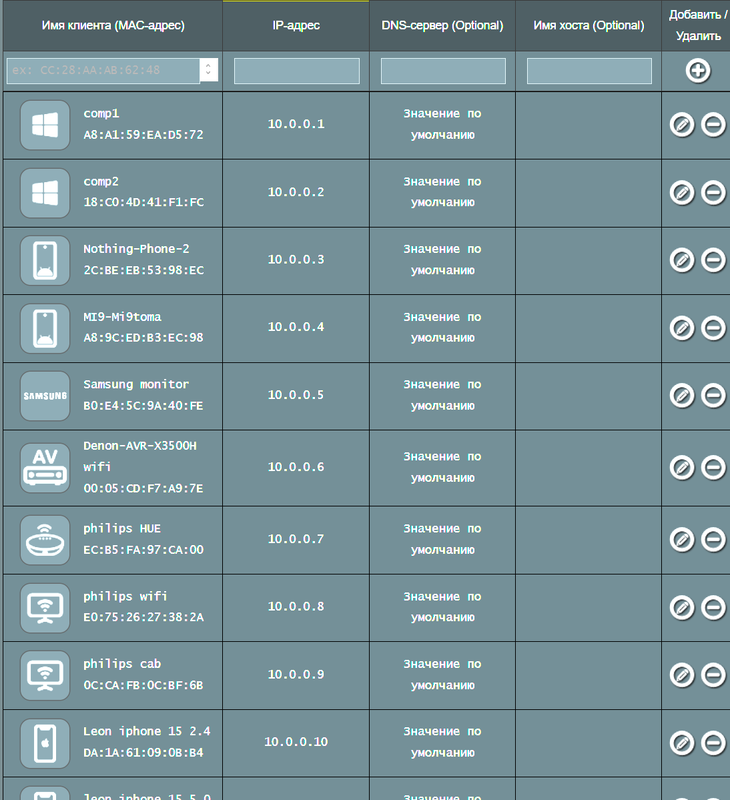The width and height of the screenshot is (730, 800).
Task: Click MAC address 18:C0:4D:41:F1:FC
Action: pos(143,202)
